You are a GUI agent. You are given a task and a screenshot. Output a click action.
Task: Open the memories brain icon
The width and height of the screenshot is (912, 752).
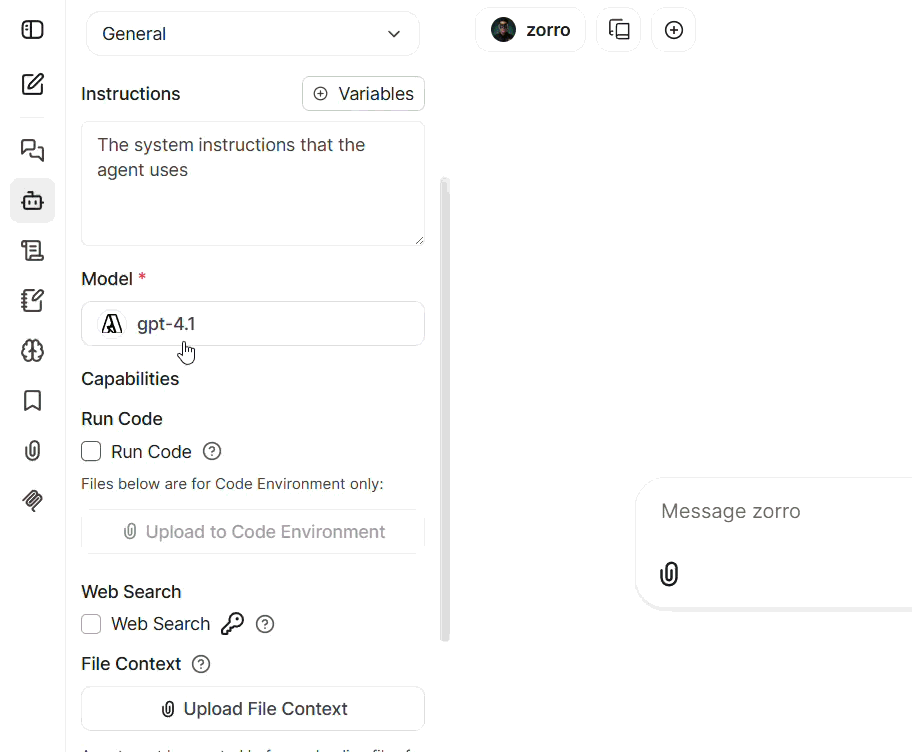click(33, 351)
